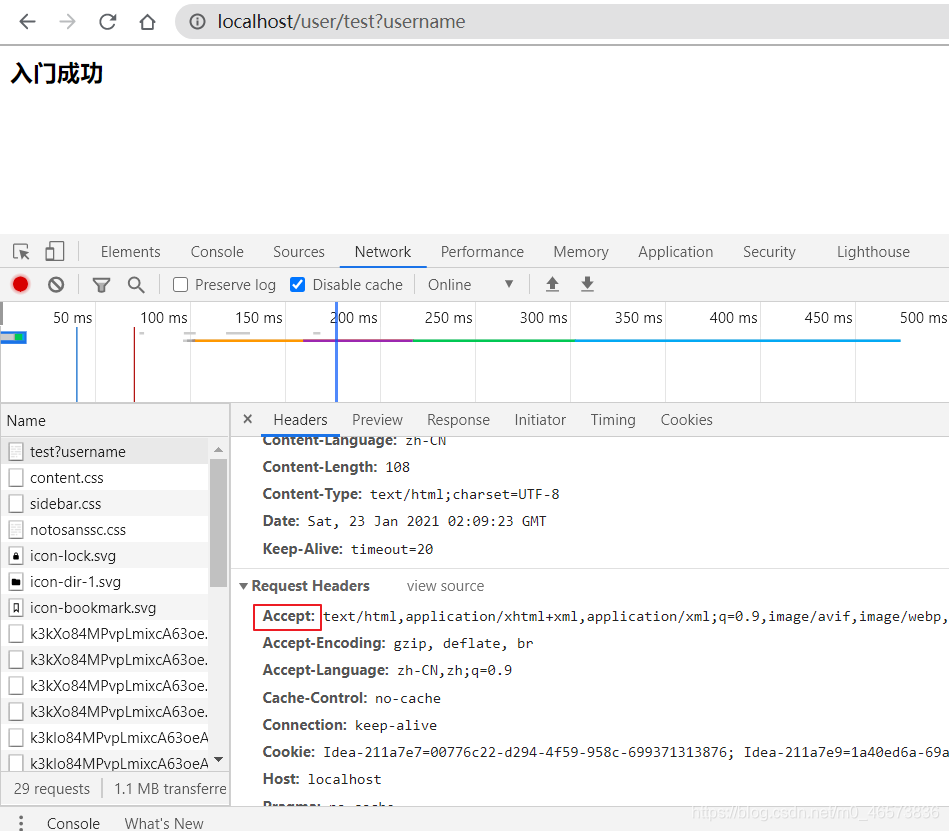Activate the inspect element picker icon
The height and width of the screenshot is (831, 949).
[21, 251]
